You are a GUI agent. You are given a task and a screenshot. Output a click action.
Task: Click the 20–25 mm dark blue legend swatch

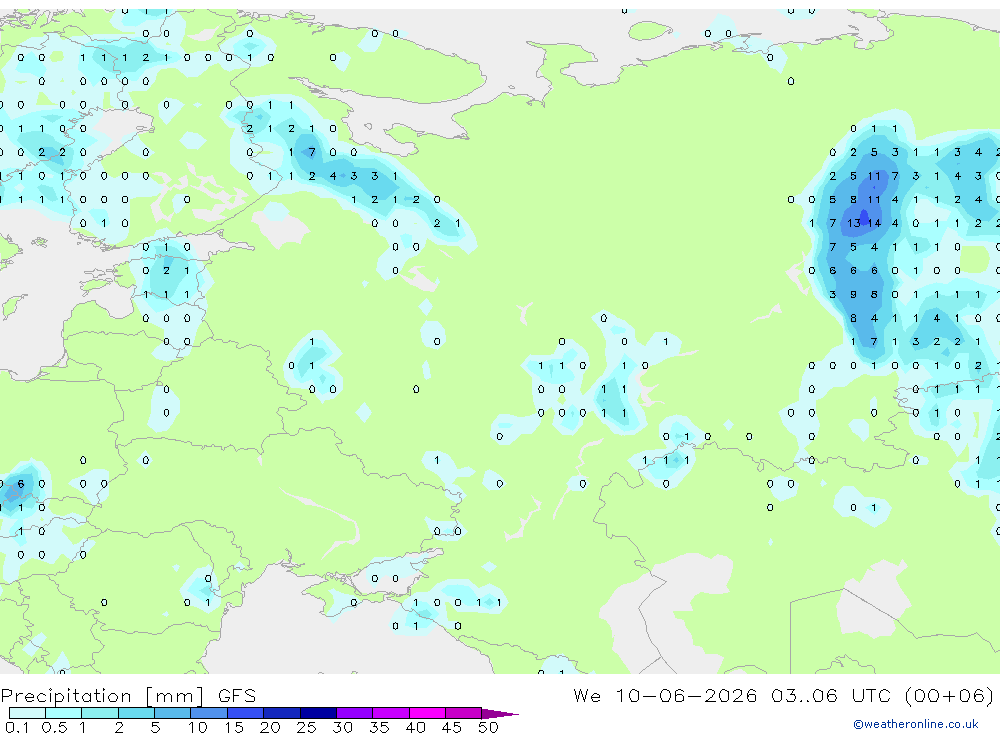[x=281, y=713]
